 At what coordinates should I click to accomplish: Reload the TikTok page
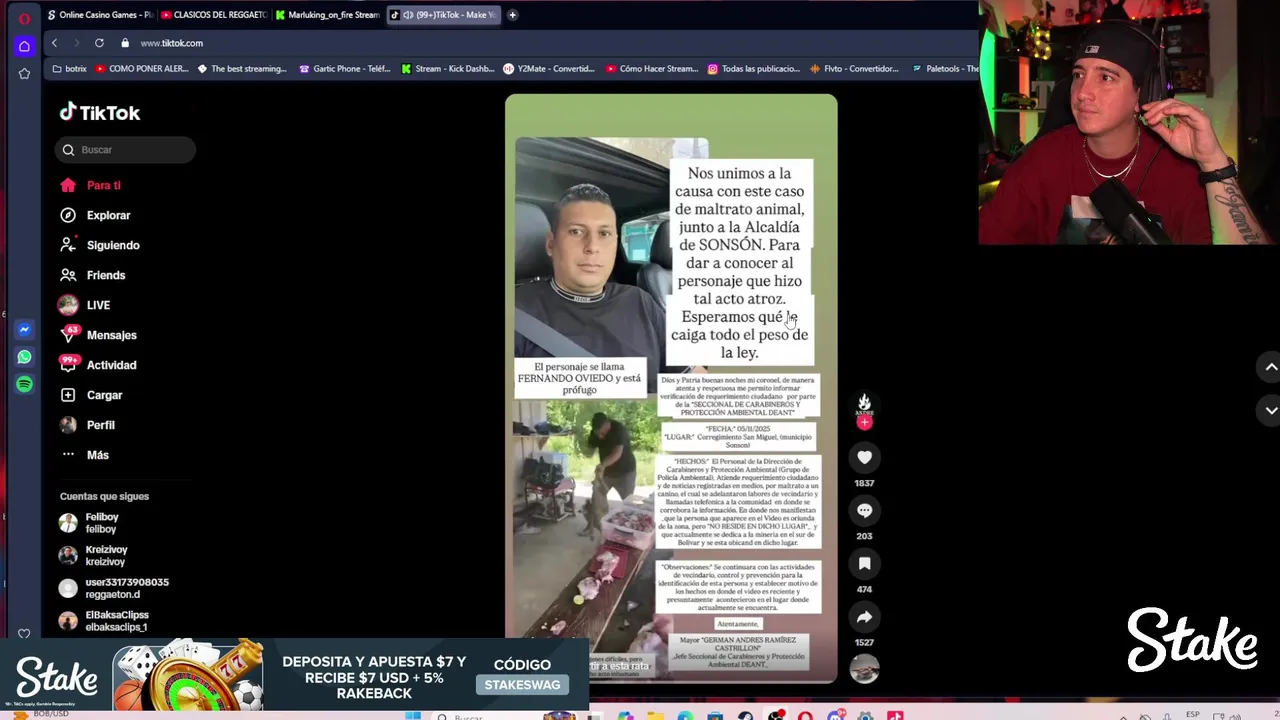(99, 43)
